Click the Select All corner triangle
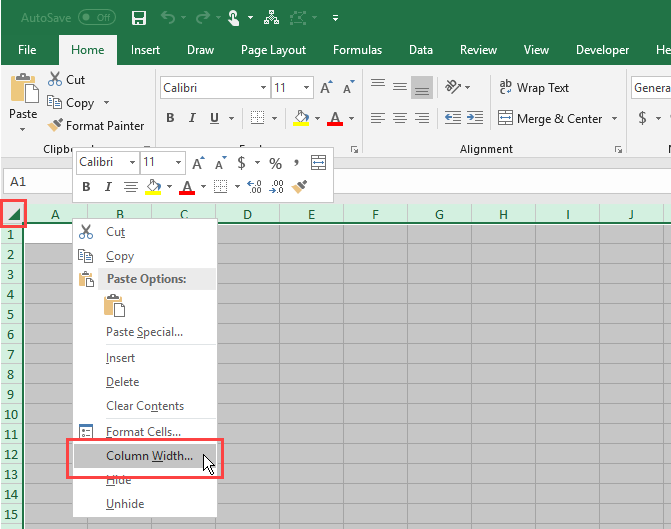The height and width of the screenshot is (529, 671). tap(13, 214)
